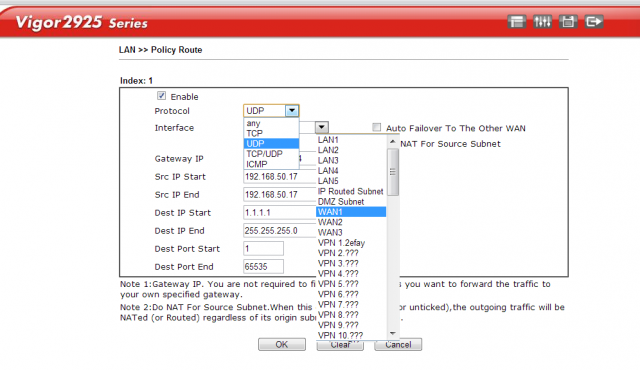This screenshot has width=640, height=370.
Task: Choose TCP in Protocol list
Action: (x=271, y=133)
